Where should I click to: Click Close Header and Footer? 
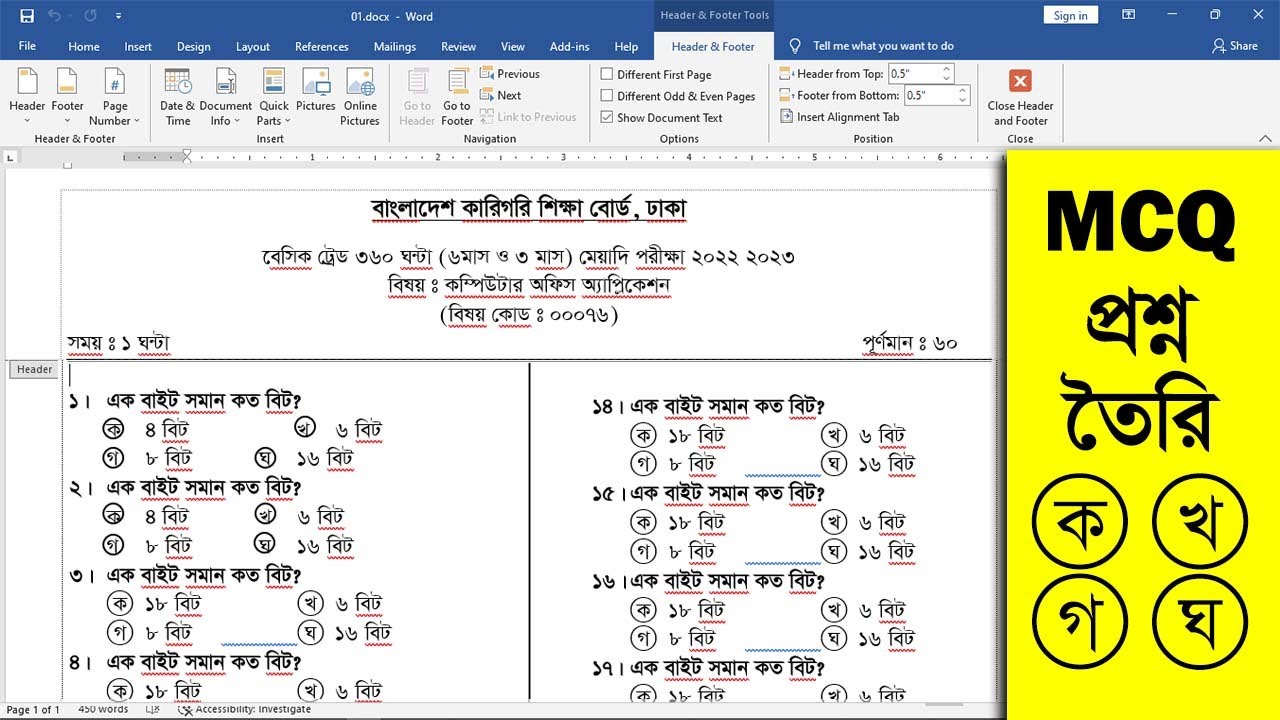click(x=1020, y=97)
